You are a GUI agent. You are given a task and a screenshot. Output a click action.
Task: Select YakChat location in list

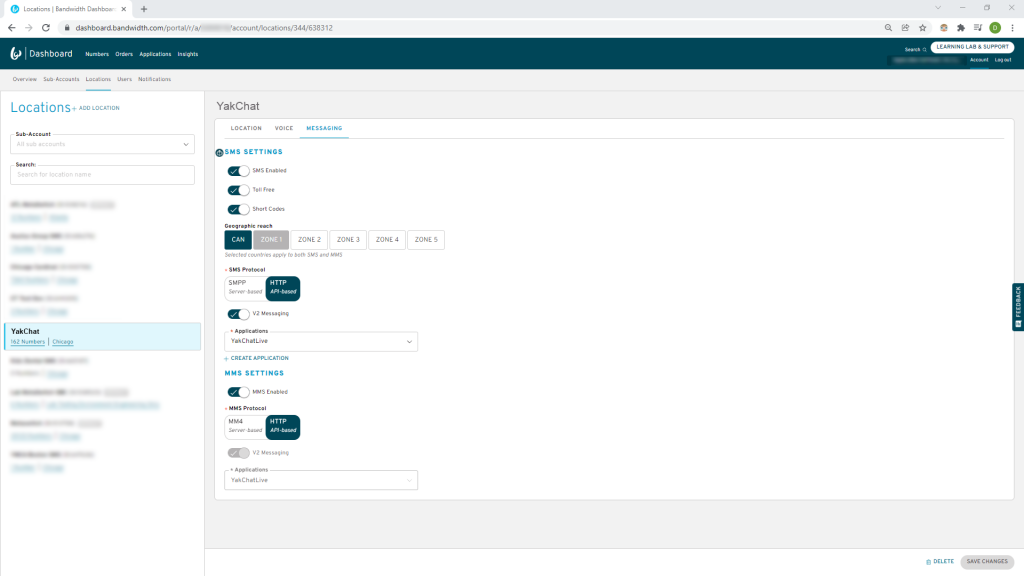103,336
